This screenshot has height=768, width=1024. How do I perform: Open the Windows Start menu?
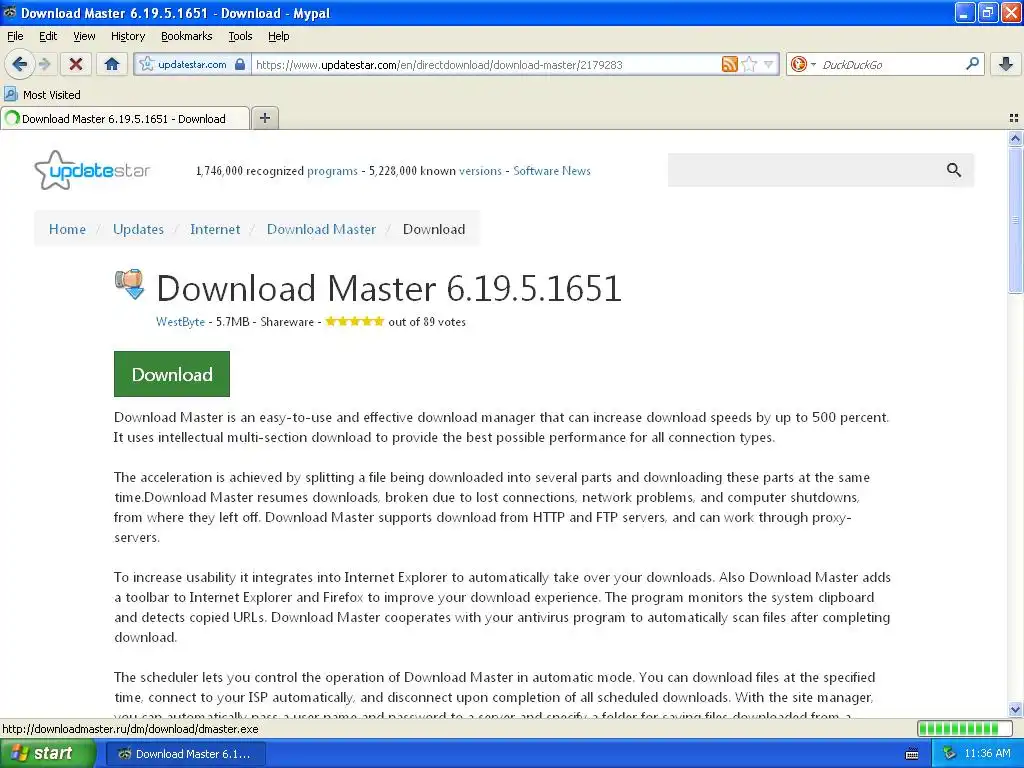click(x=47, y=753)
